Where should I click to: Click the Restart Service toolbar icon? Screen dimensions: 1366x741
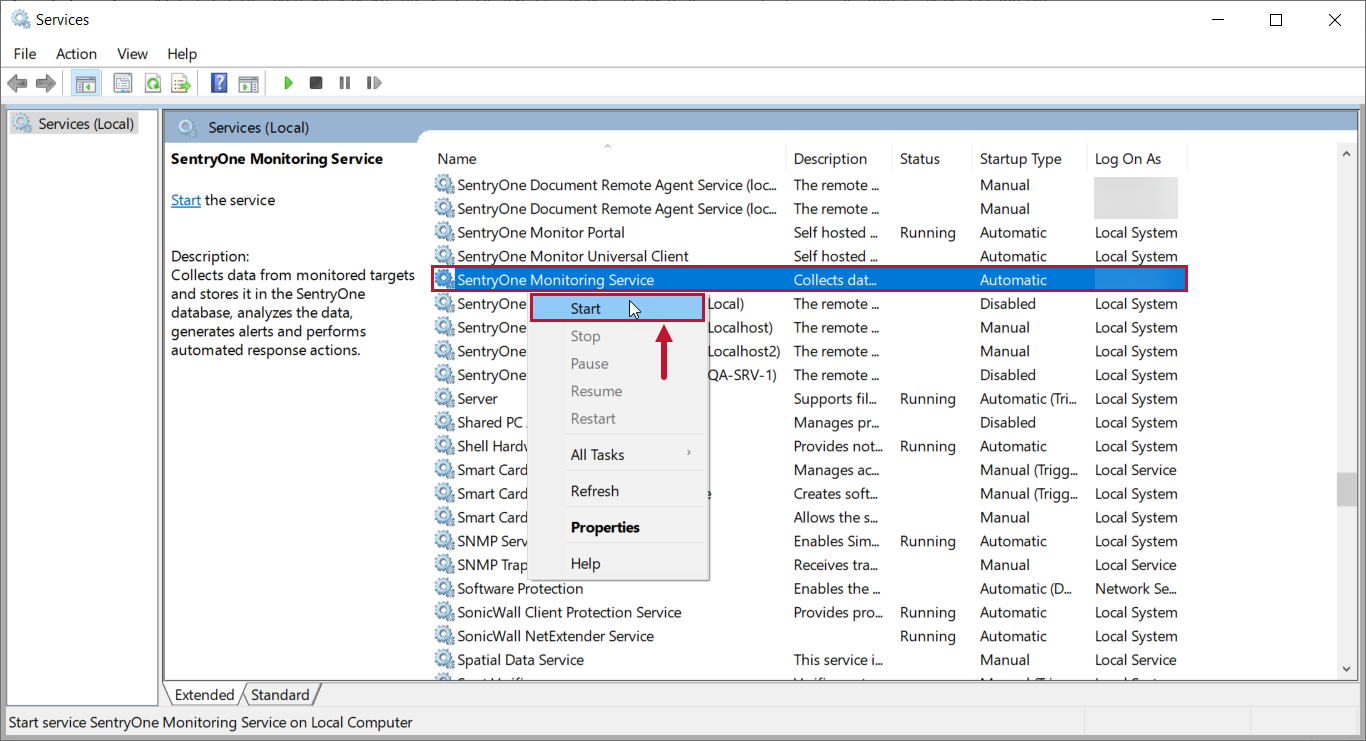pyautogui.click(x=374, y=82)
